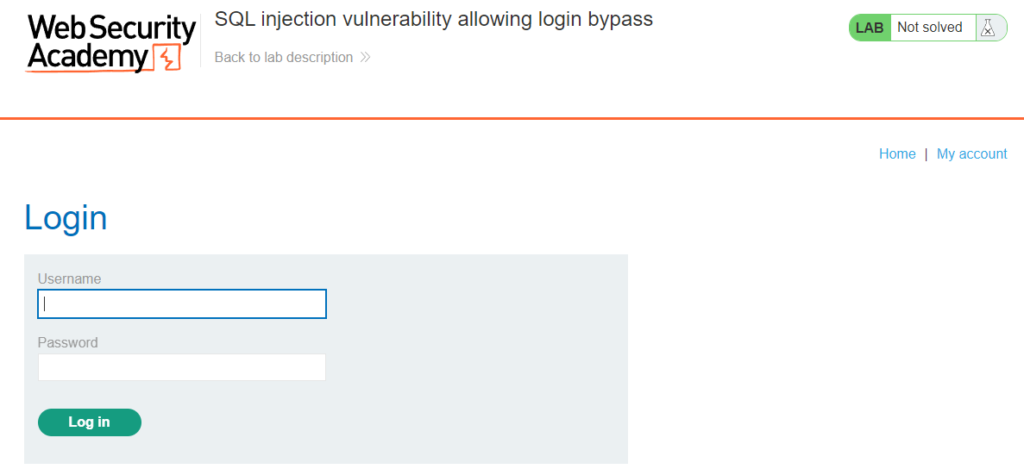1024x469 pixels.
Task: Click the double chevron after lab description
Action: [365, 58]
